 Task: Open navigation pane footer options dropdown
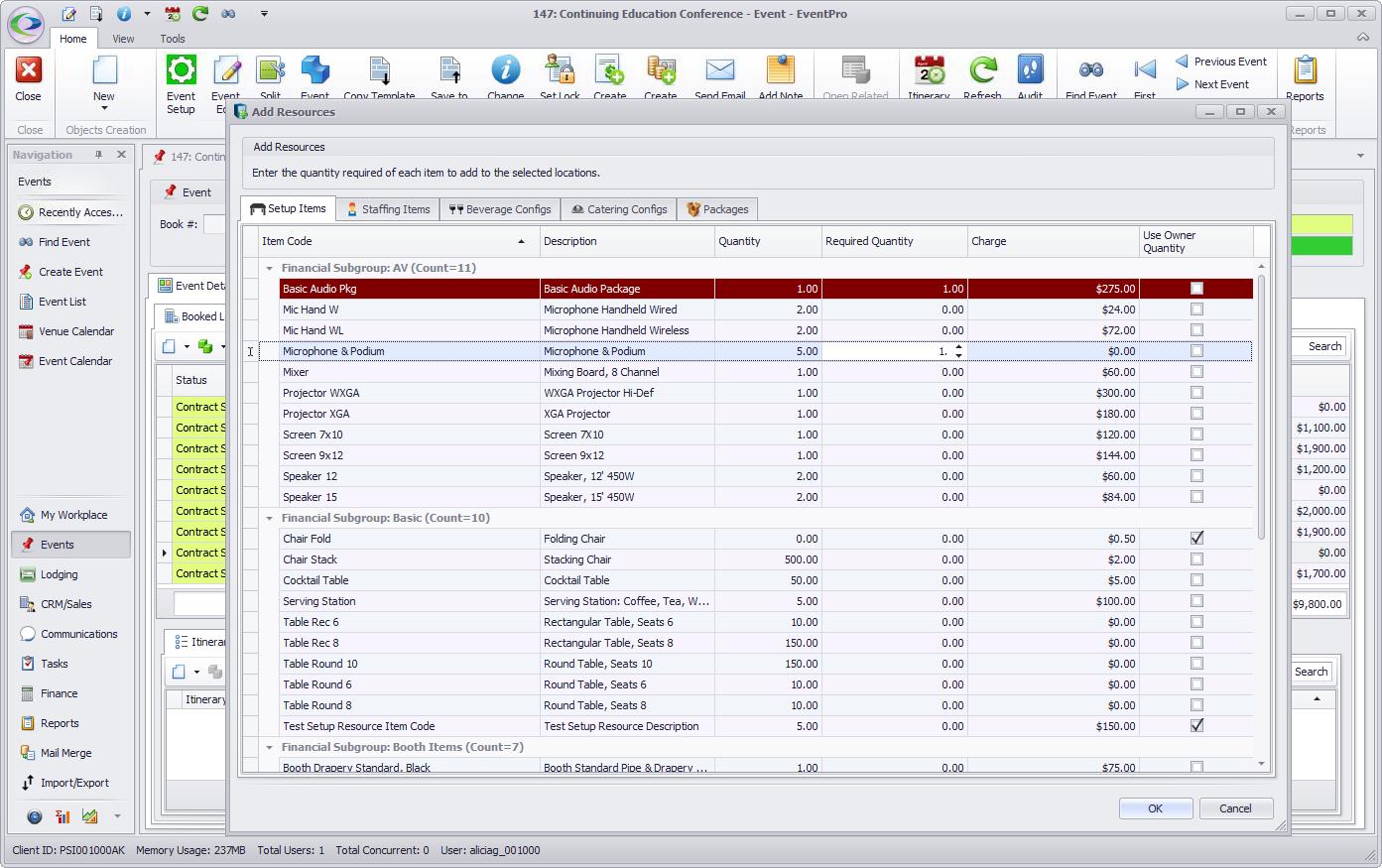point(117,816)
